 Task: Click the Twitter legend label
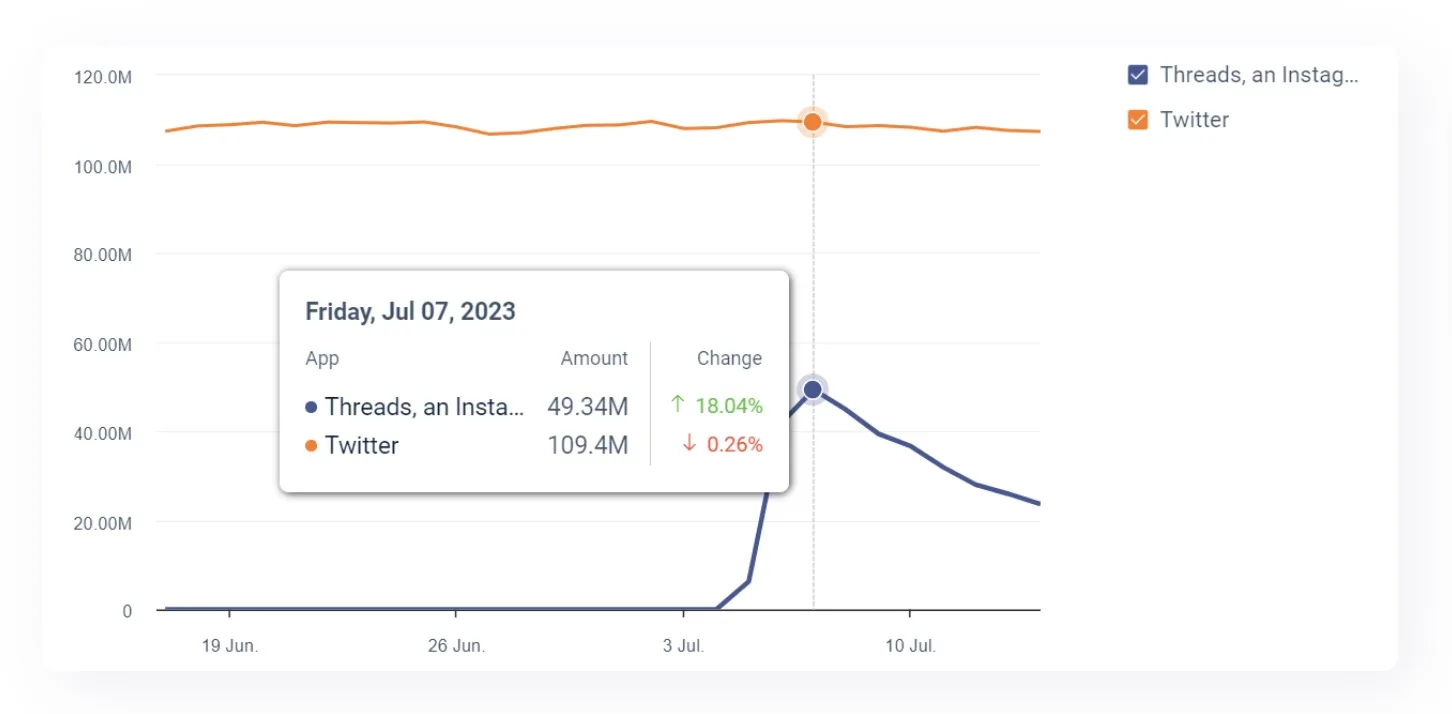[1194, 120]
